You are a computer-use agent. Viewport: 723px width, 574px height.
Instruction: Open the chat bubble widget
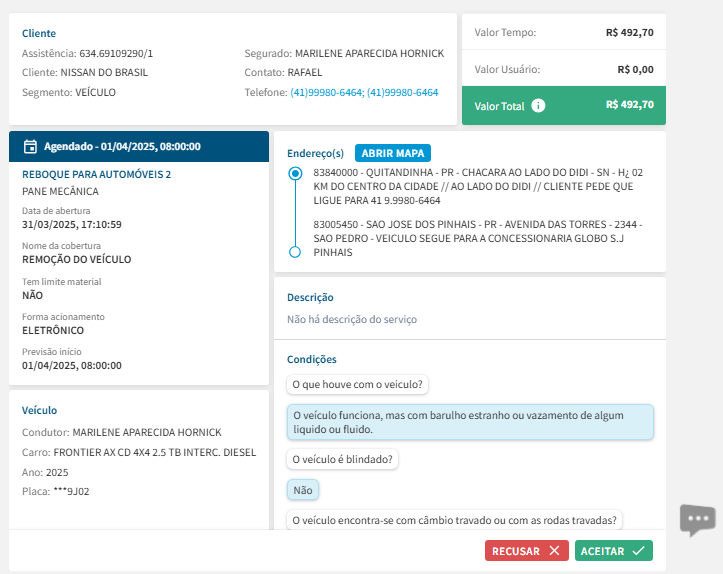point(697,519)
